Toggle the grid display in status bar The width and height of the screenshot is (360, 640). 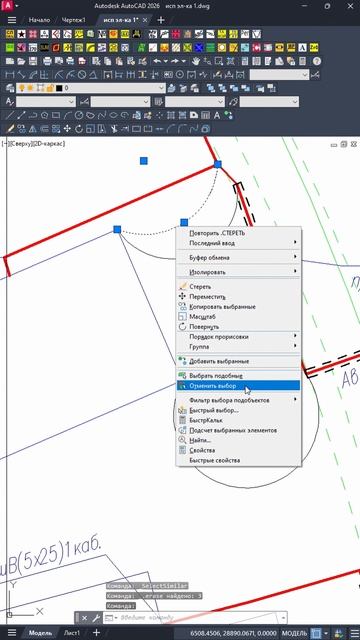(316, 633)
